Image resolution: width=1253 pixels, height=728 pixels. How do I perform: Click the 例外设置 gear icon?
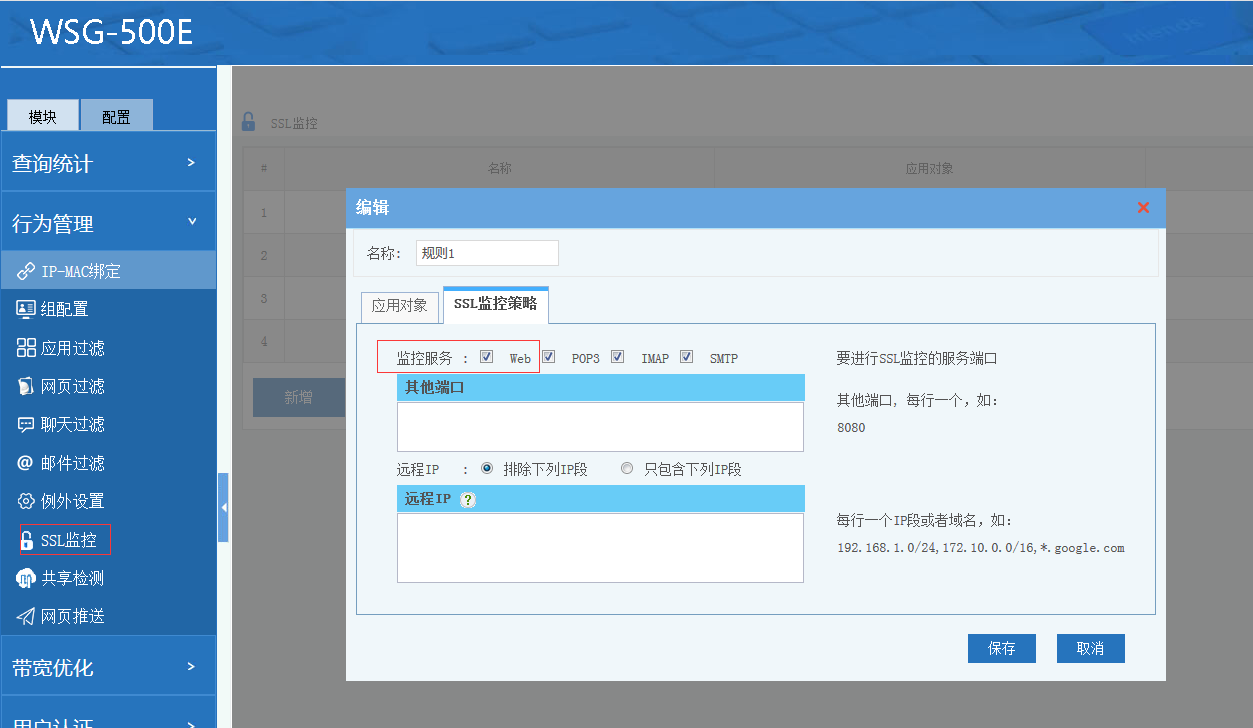[26, 501]
